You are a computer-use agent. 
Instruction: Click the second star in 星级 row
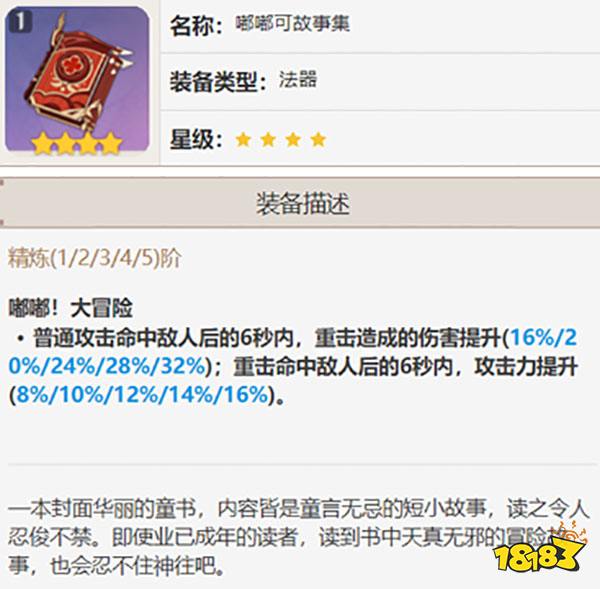[x=268, y=140]
